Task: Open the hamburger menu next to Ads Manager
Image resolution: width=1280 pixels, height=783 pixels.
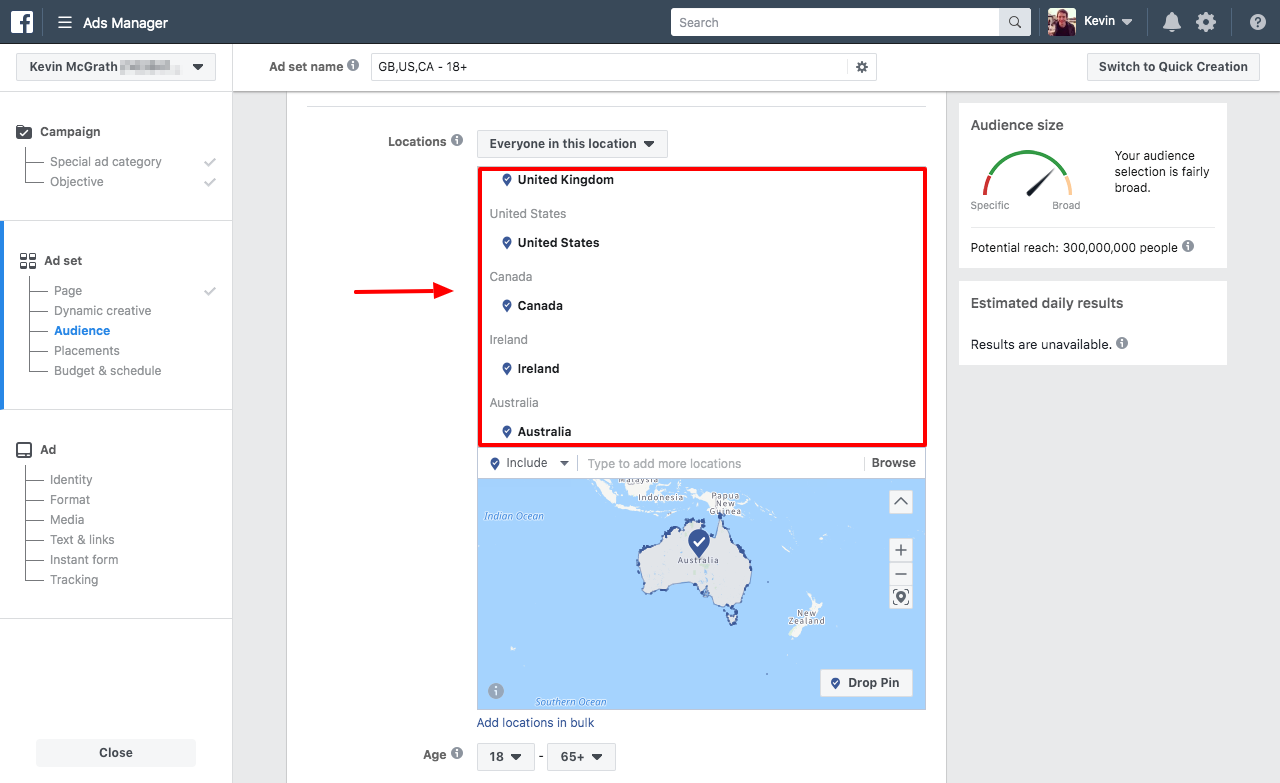Action: 65,23
